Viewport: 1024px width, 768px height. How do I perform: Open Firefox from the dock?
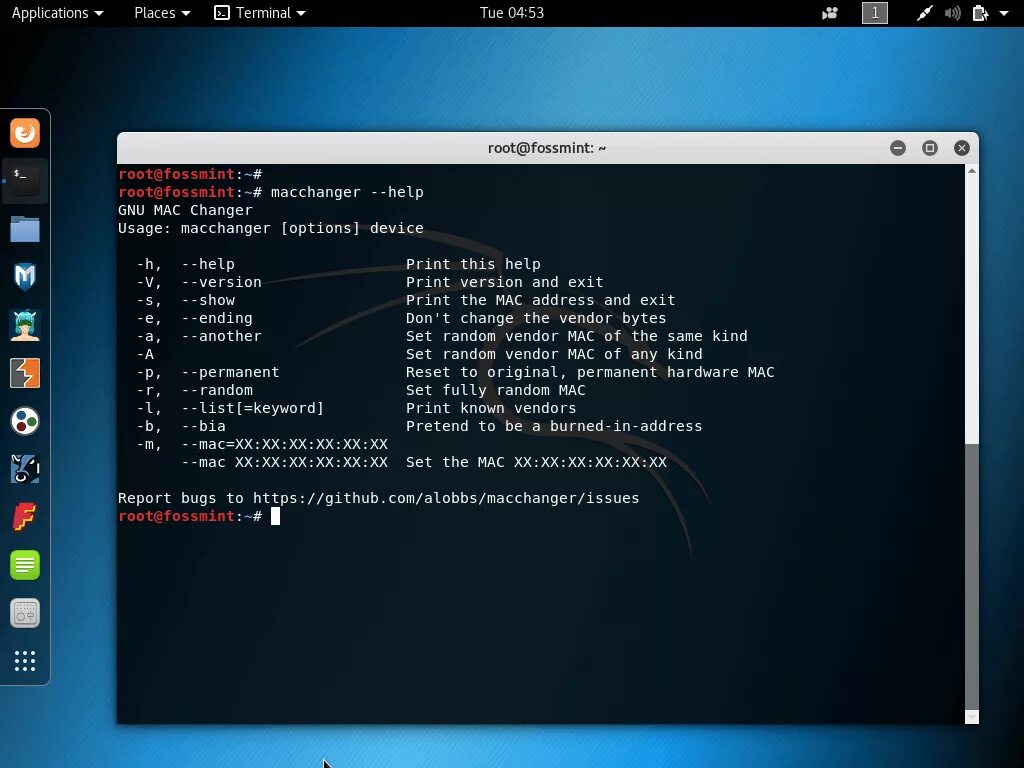coord(25,133)
